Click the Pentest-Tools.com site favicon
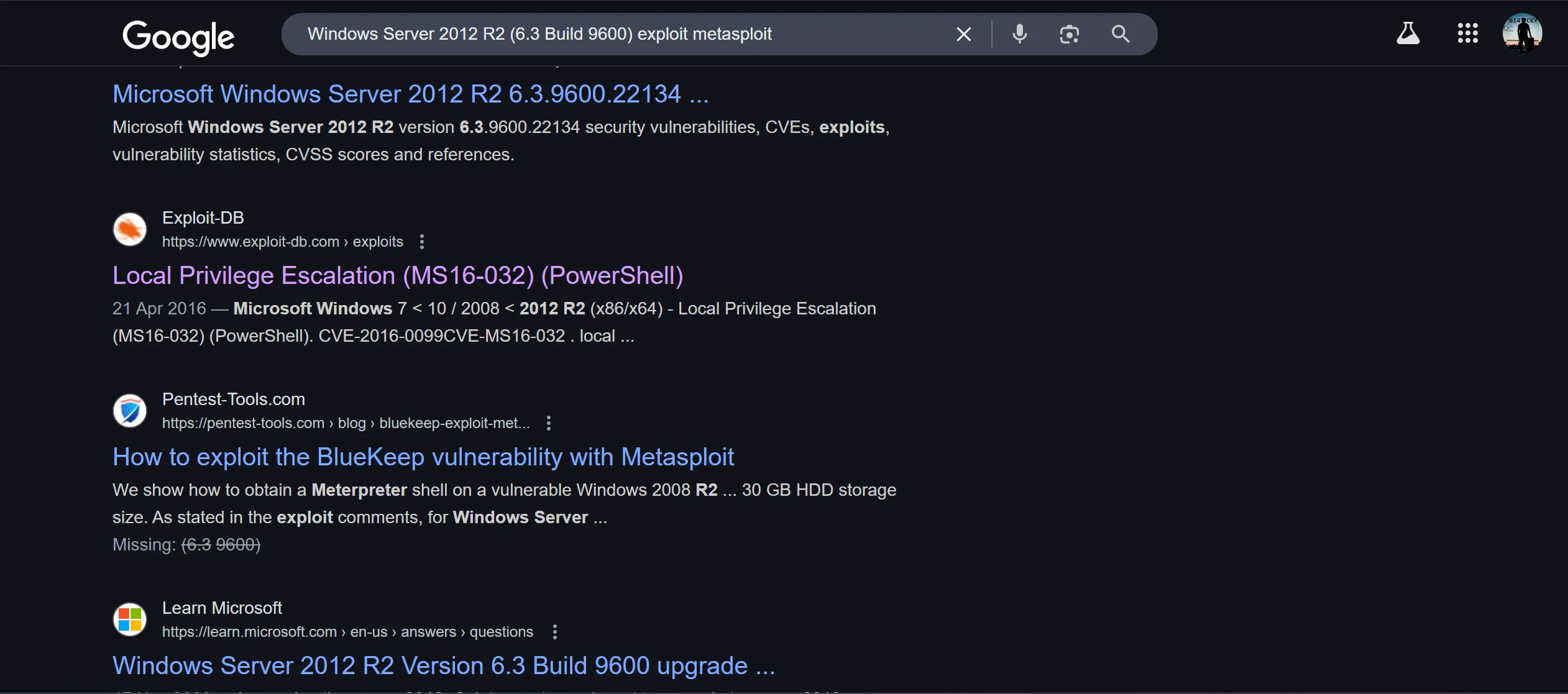Image resolution: width=1568 pixels, height=694 pixels. pyautogui.click(x=130, y=411)
